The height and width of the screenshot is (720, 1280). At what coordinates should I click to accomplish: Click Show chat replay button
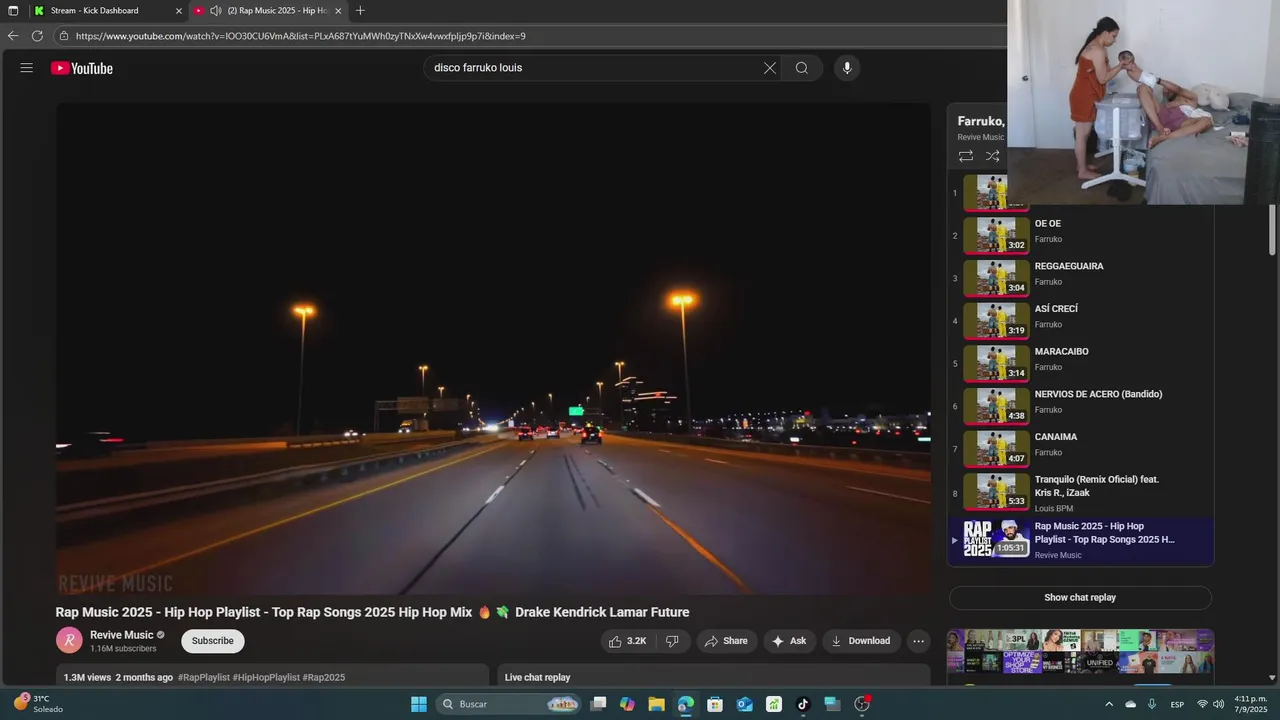pyautogui.click(x=1080, y=598)
